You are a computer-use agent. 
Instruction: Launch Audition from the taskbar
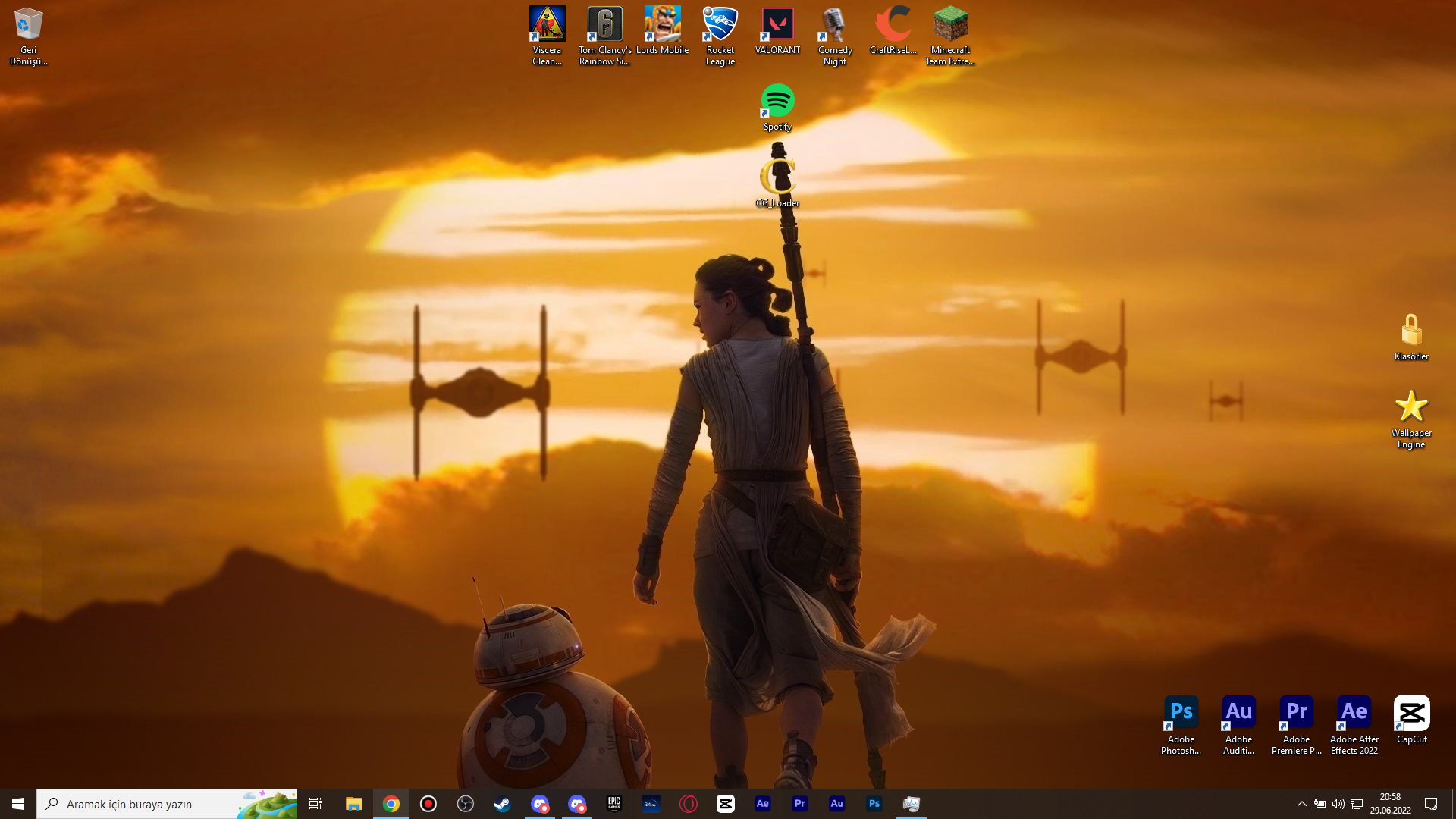[837, 804]
